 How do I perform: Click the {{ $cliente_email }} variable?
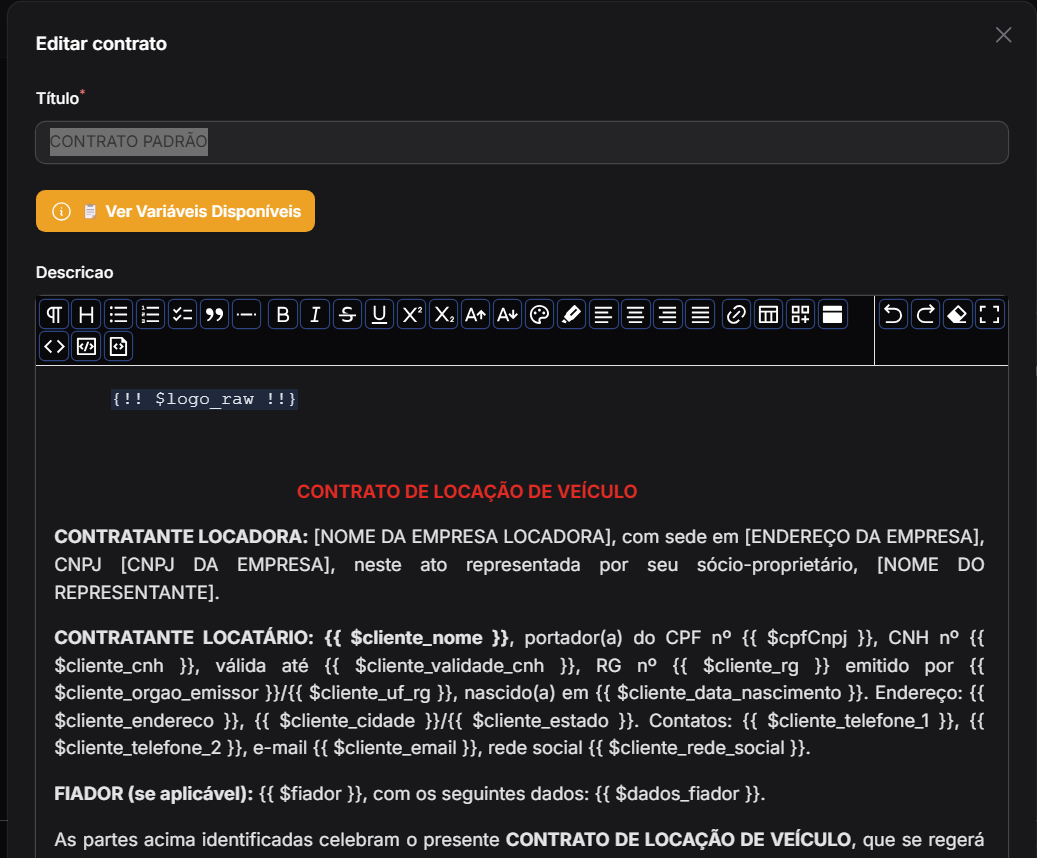tap(395, 748)
